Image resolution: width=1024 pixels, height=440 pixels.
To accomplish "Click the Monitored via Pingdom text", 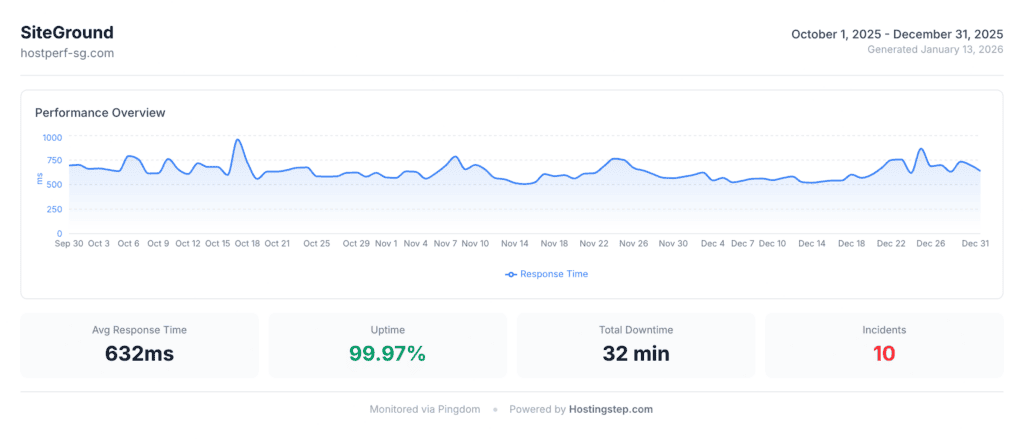I will coord(425,409).
